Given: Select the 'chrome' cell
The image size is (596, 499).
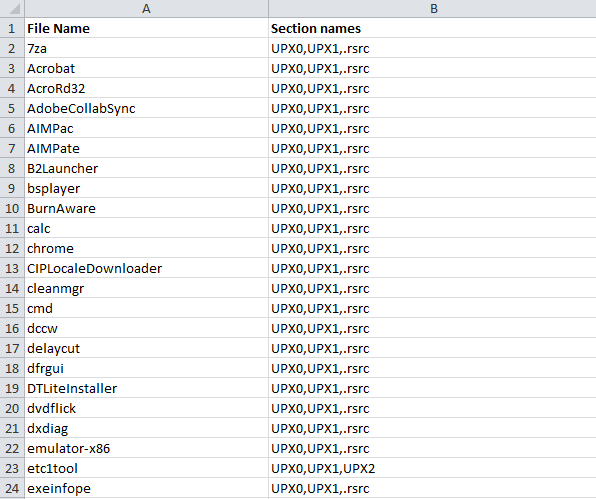Looking at the screenshot, I should coord(146,248).
